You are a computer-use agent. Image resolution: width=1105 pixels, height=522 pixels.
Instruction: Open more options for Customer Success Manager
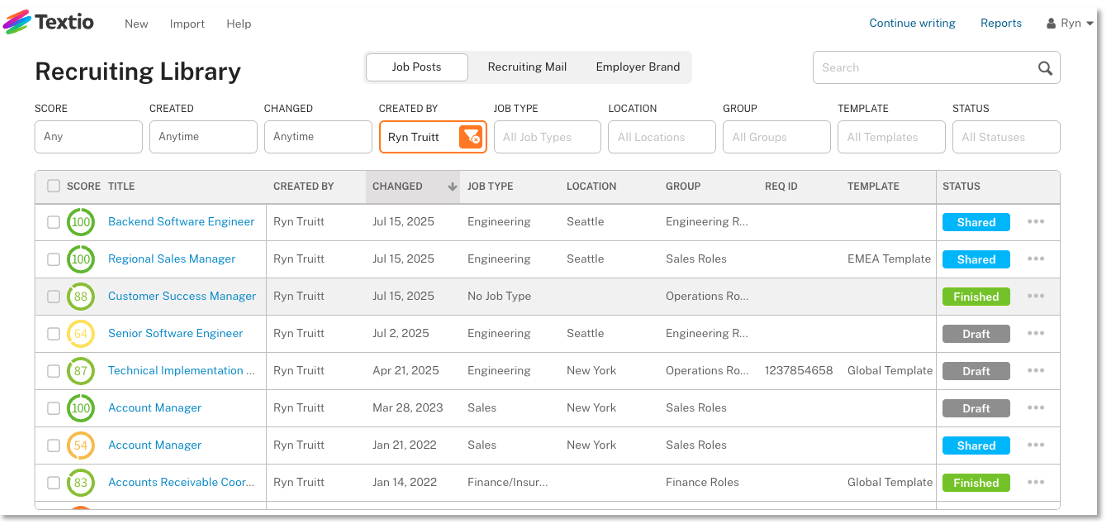click(1035, 297)
